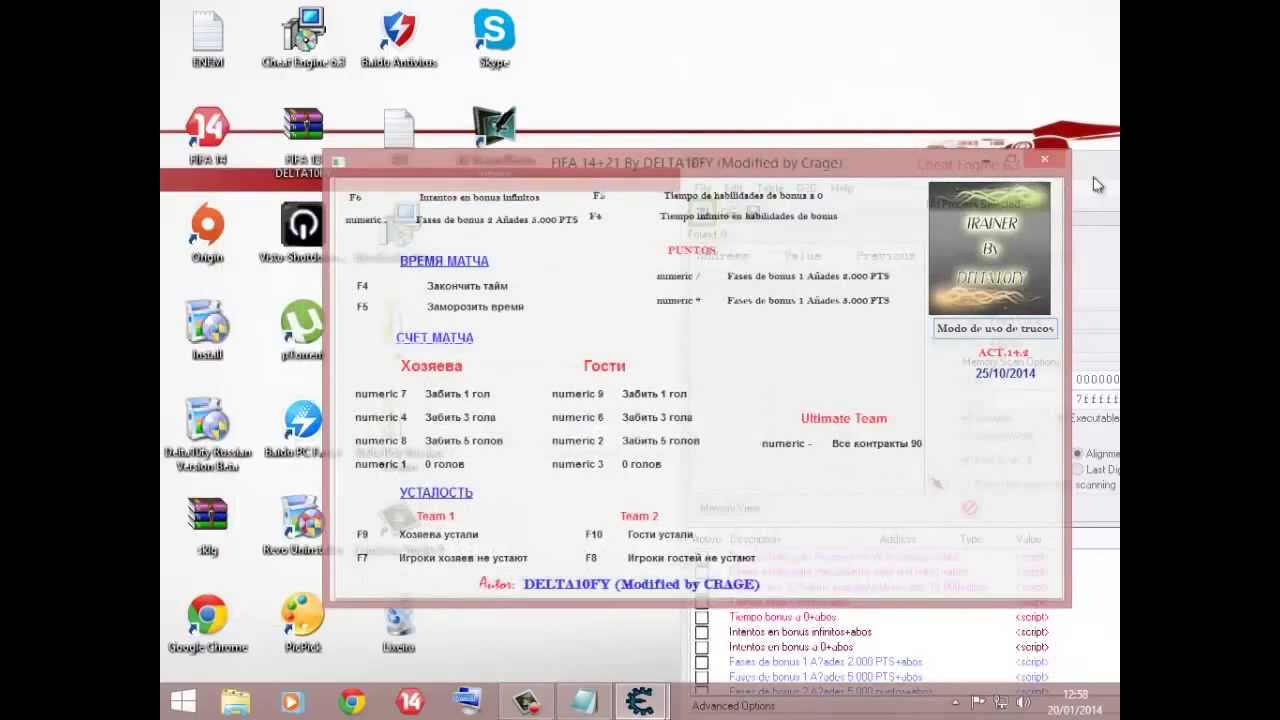Switch to FIFA 14 on the taskbar
1280x720 pixels.
pyautogui.click(x=410, y=701)
